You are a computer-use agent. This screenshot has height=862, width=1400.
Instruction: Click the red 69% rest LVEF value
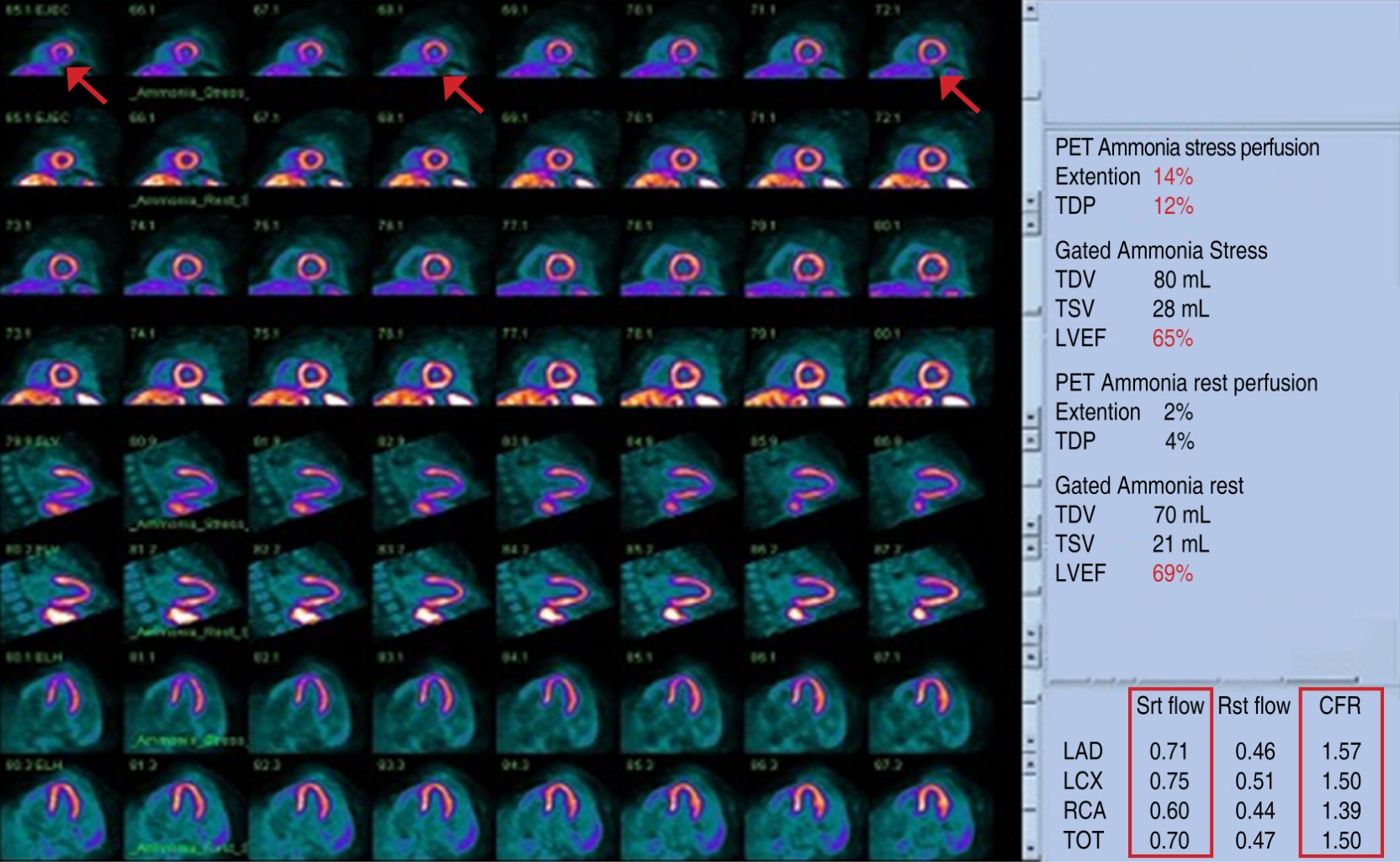(x=1172, y=573)
